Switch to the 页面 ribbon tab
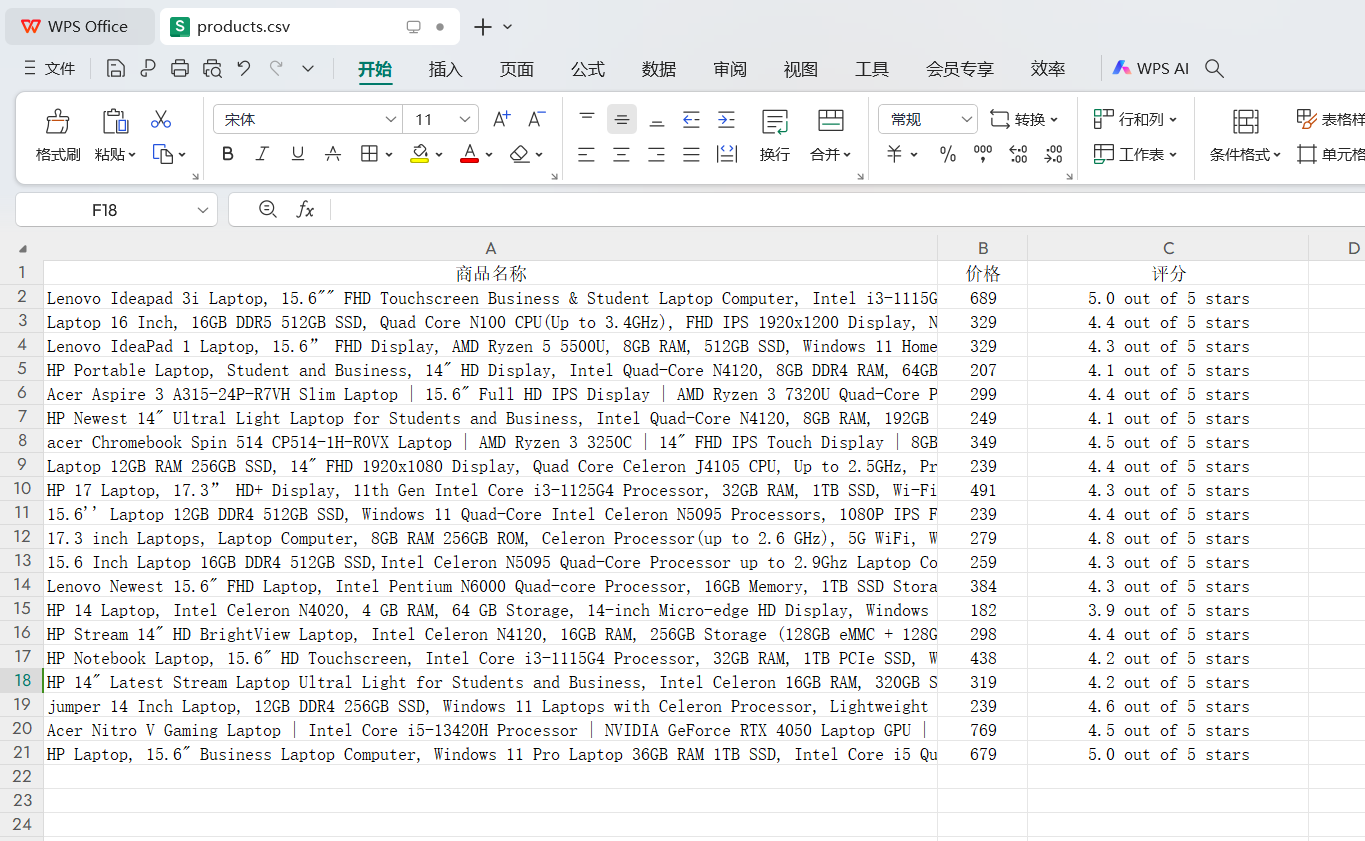The width and height of the screenshot is (1365, 841). coord(517,69)
